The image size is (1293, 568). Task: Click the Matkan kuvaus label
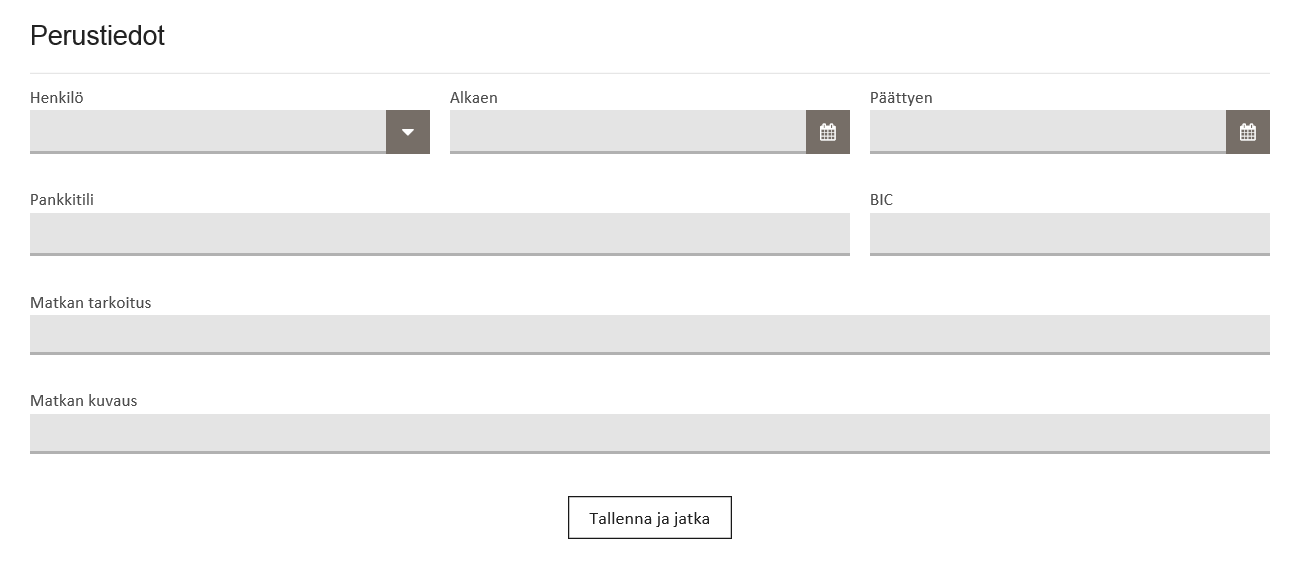[x=84, y=401]
